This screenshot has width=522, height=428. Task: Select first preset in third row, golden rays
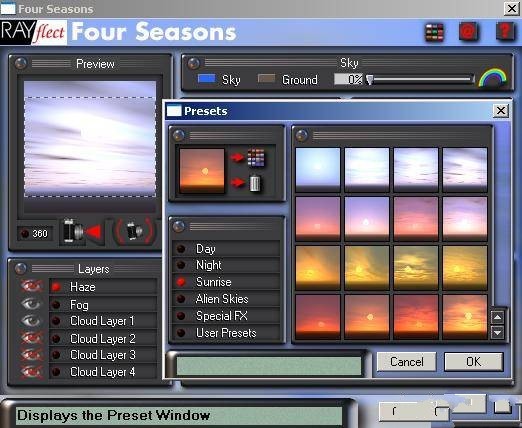tap(318, 268)
